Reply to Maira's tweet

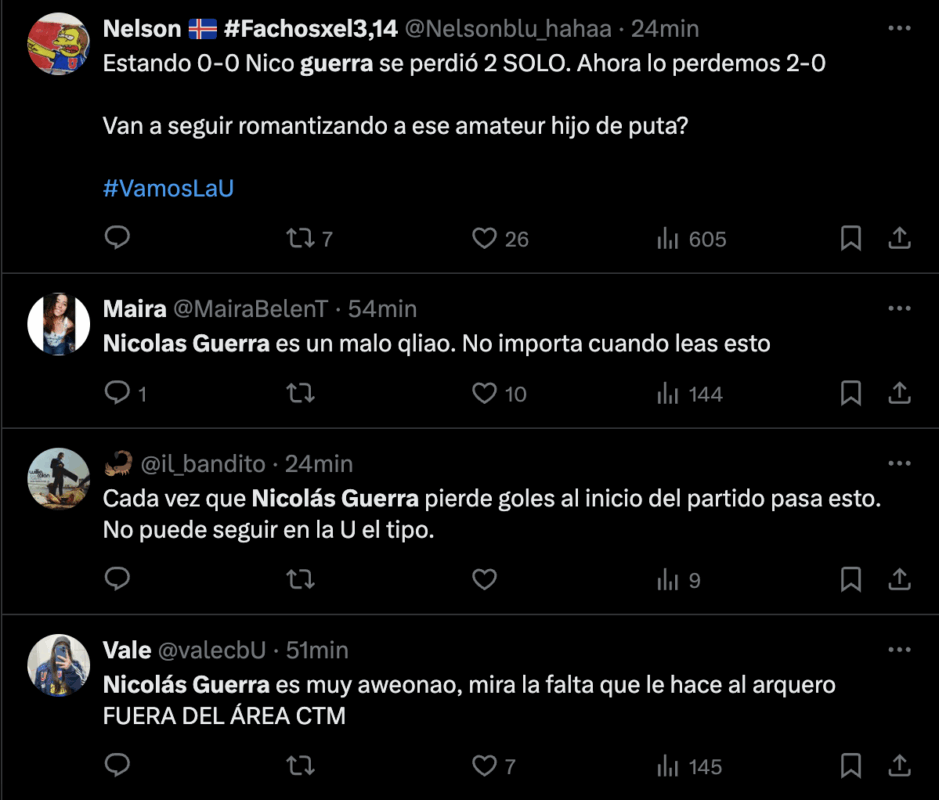coord(118,393)
